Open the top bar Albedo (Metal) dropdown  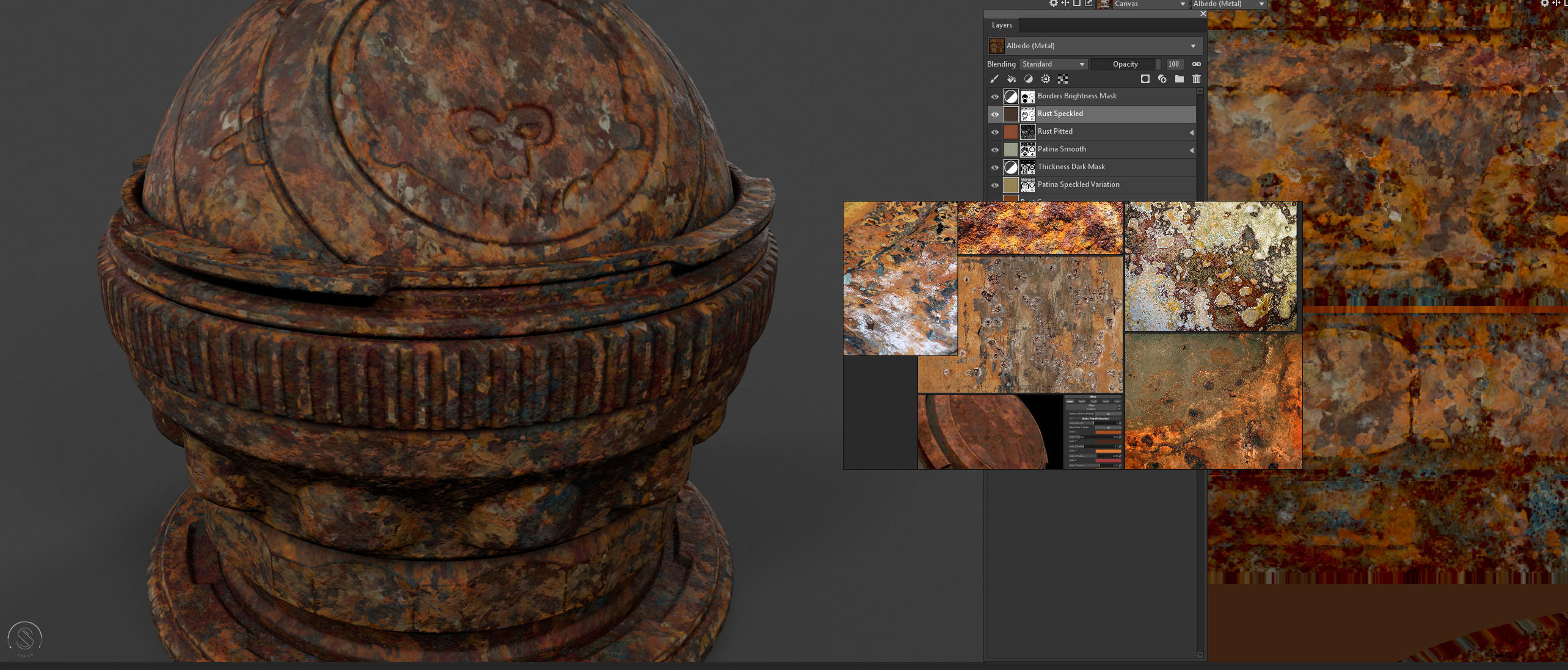pyautogui.click(x=1228, y=4)
